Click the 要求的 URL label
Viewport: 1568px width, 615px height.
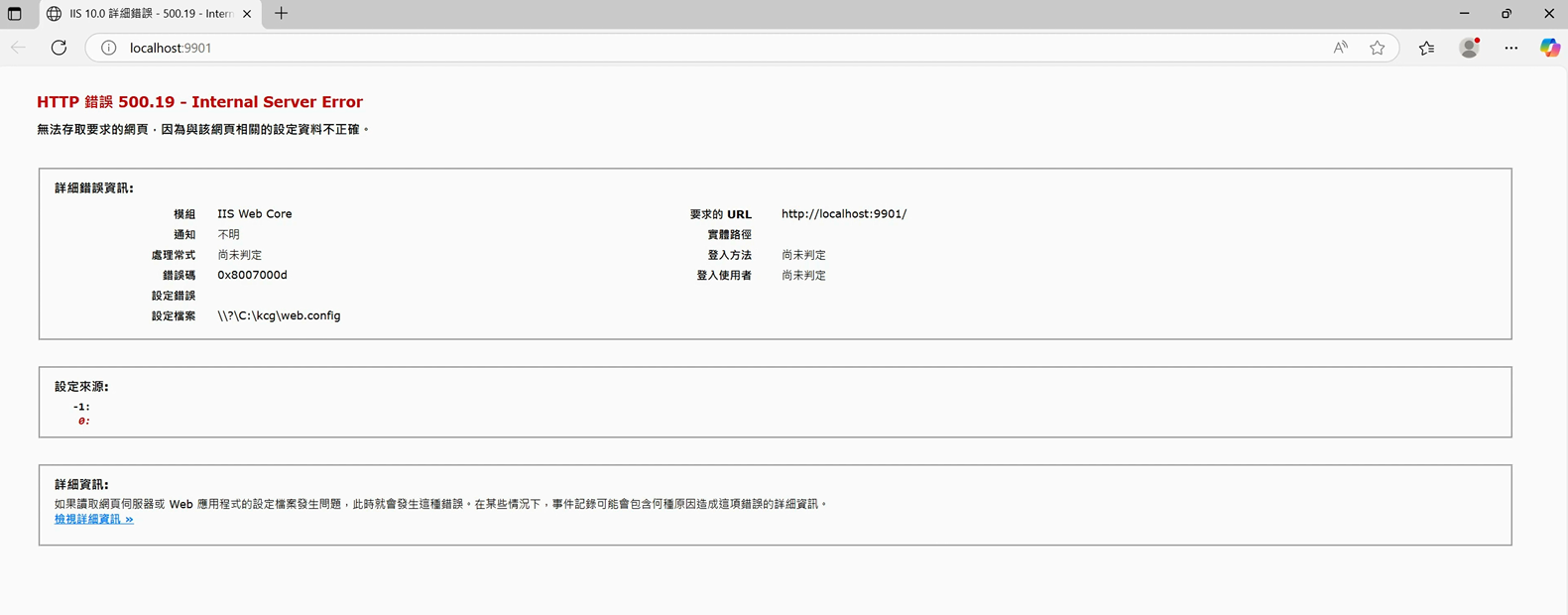coord(721,214)
